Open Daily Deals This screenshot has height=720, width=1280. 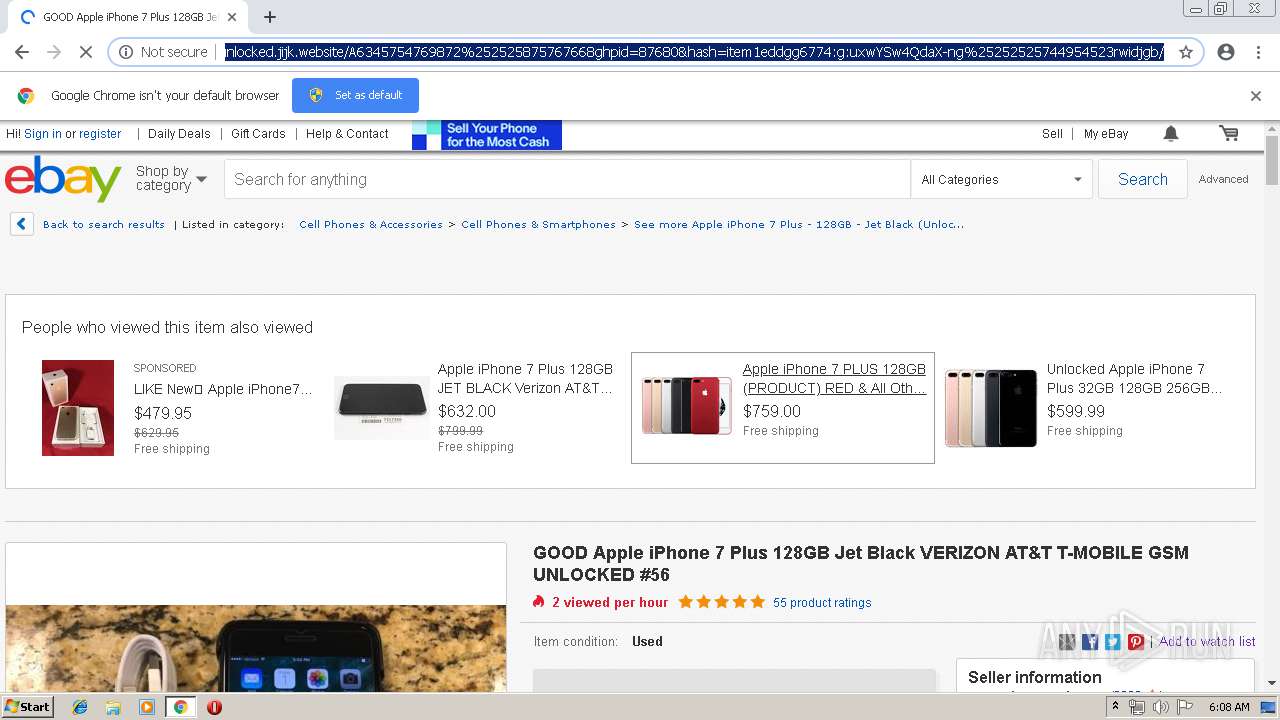point(179,133)
